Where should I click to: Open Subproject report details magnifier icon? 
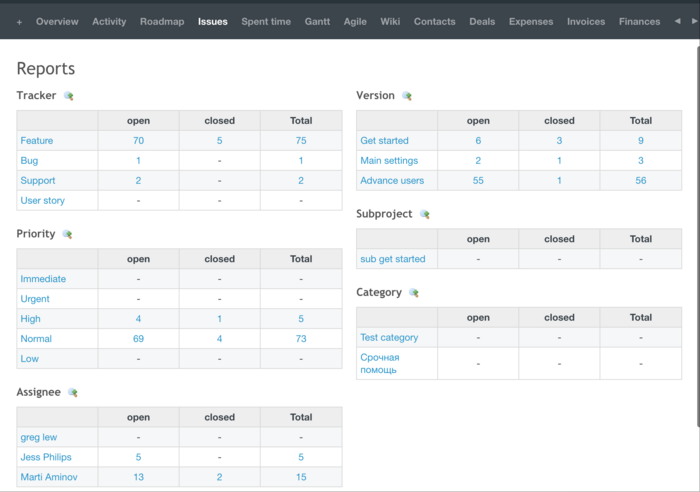425,214
